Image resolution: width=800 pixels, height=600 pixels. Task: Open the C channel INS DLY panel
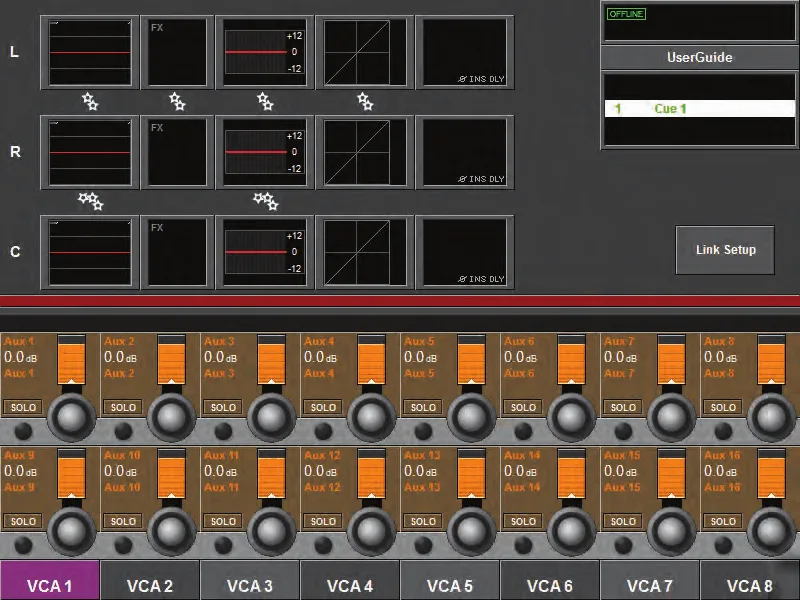(x=464, y=252)
